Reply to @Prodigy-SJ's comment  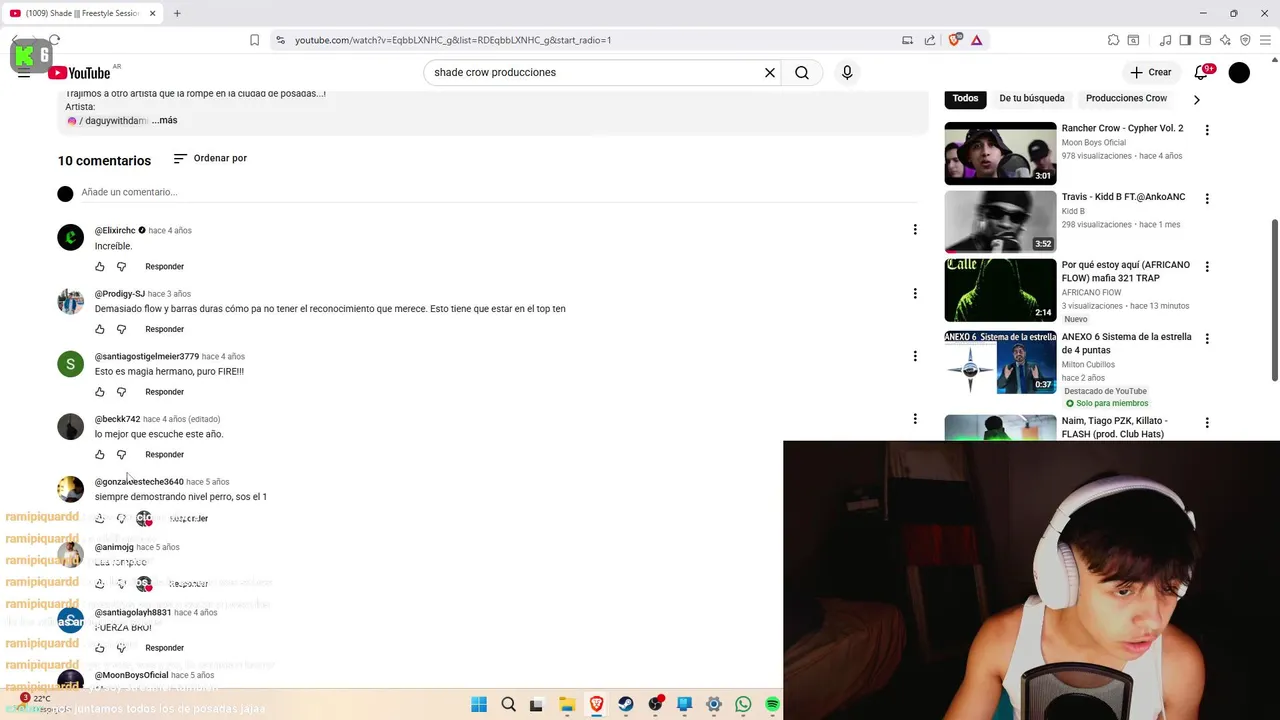(164, 329)
